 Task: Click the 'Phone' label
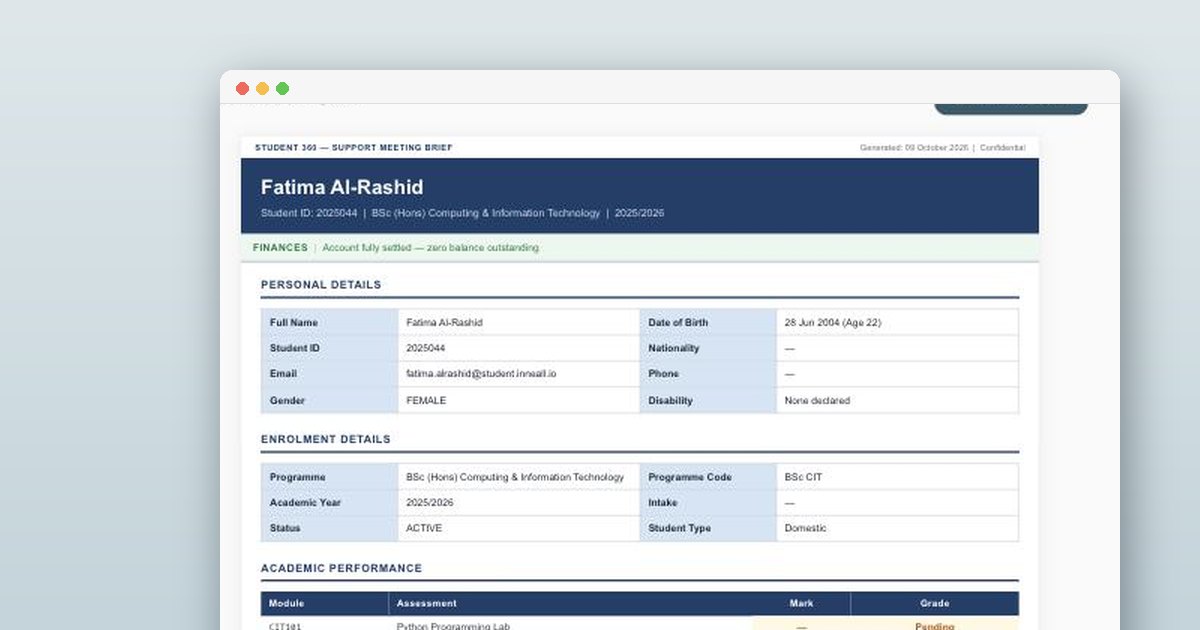[663, 374]
